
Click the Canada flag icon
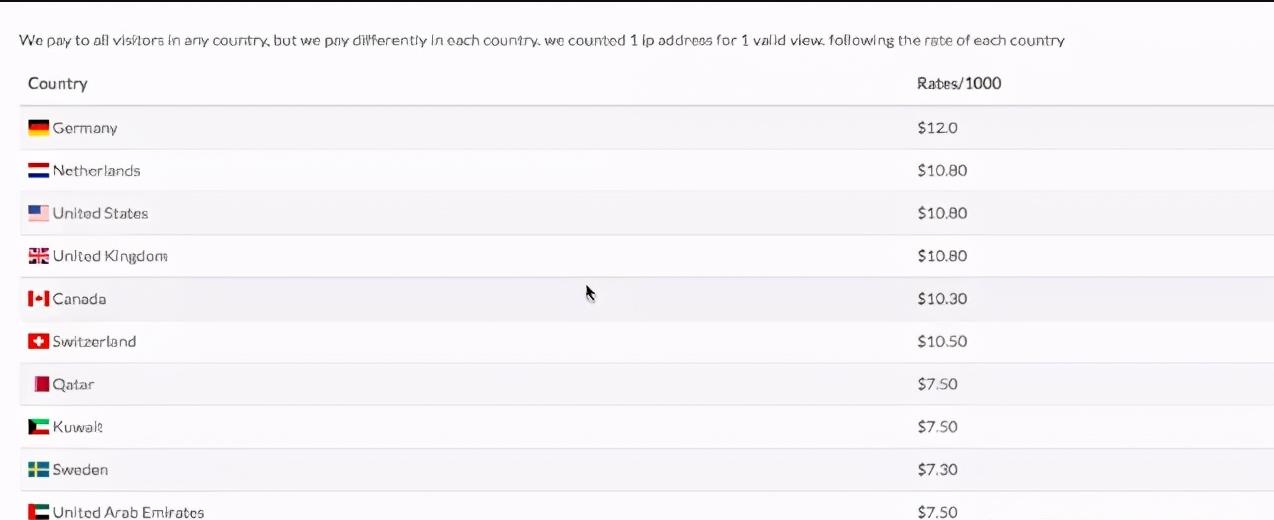pyautogui.click(x=39, y=299)
